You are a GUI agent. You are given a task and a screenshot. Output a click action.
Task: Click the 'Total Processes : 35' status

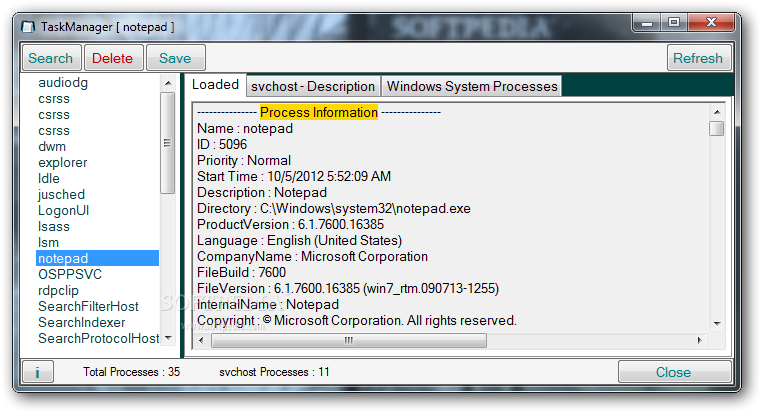132,372
